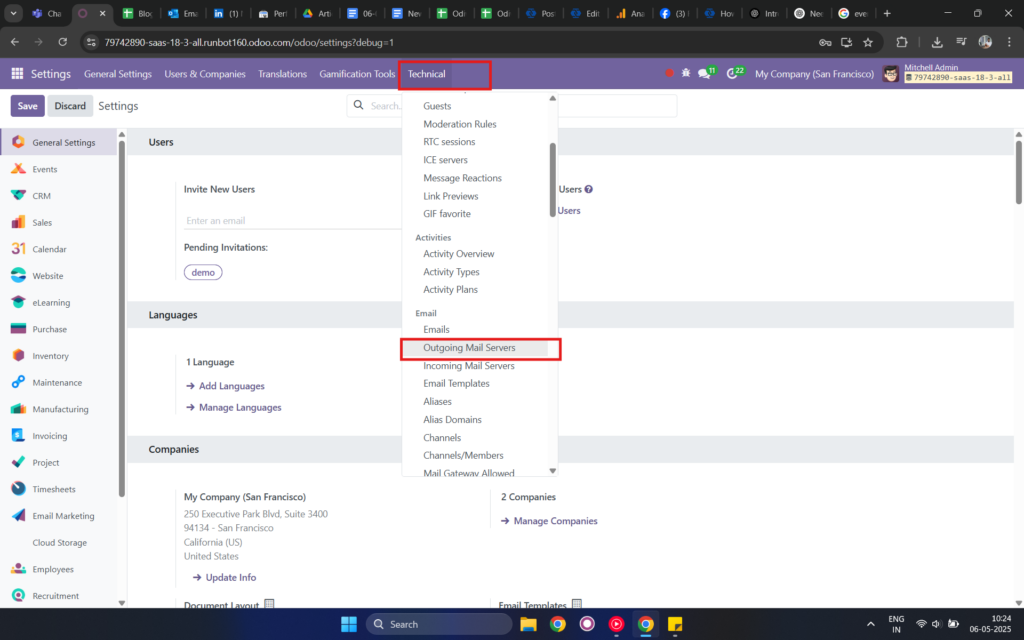Open eLearning settings section
This screenshot has height=640, width=1024.
point(59,303)
